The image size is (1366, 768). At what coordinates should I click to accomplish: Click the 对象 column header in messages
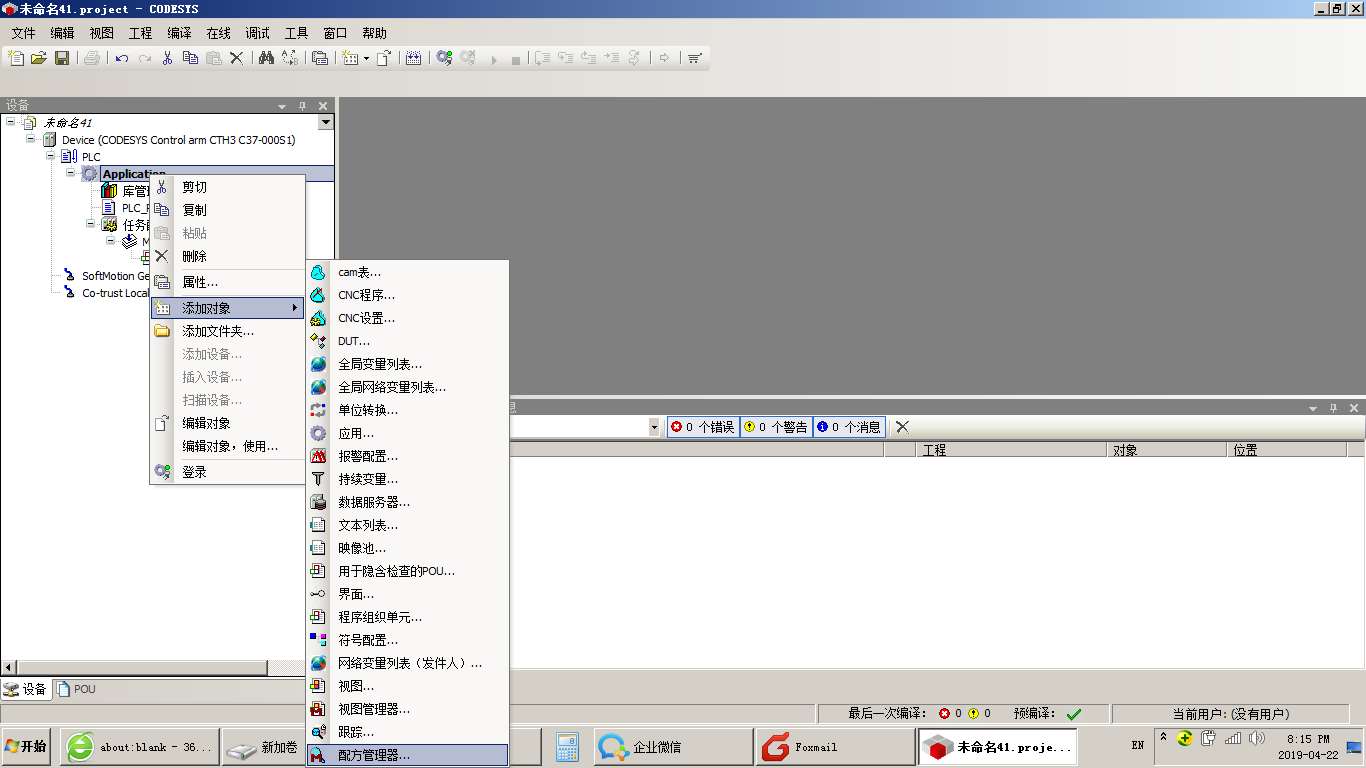[1168, 450]
